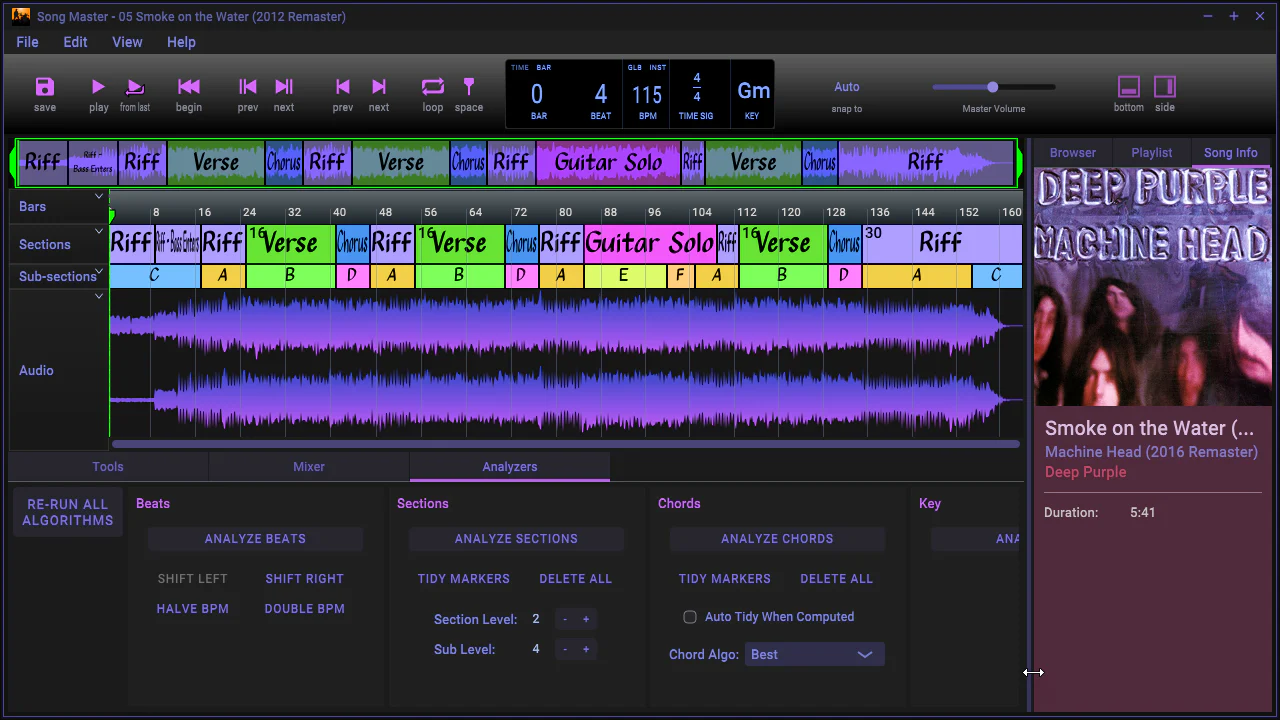Click the timeline horizontal scrollbar
The image size is (1280, 720).
(x=566, y=444)
